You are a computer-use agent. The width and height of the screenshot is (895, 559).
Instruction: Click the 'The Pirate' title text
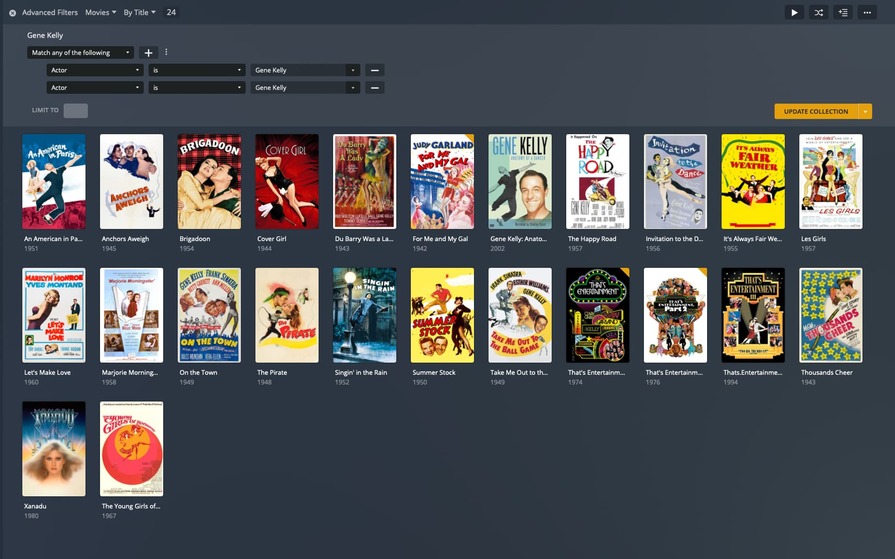(272, 372)
